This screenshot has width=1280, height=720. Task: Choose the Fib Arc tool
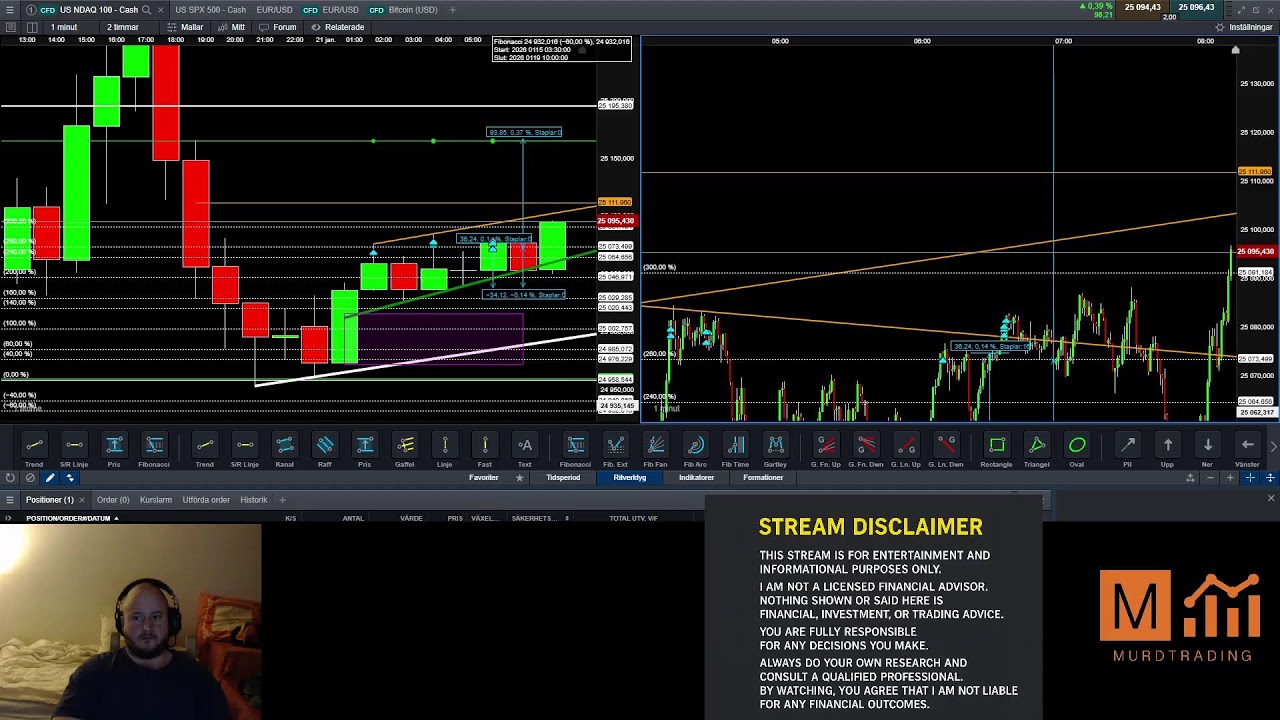695,450
